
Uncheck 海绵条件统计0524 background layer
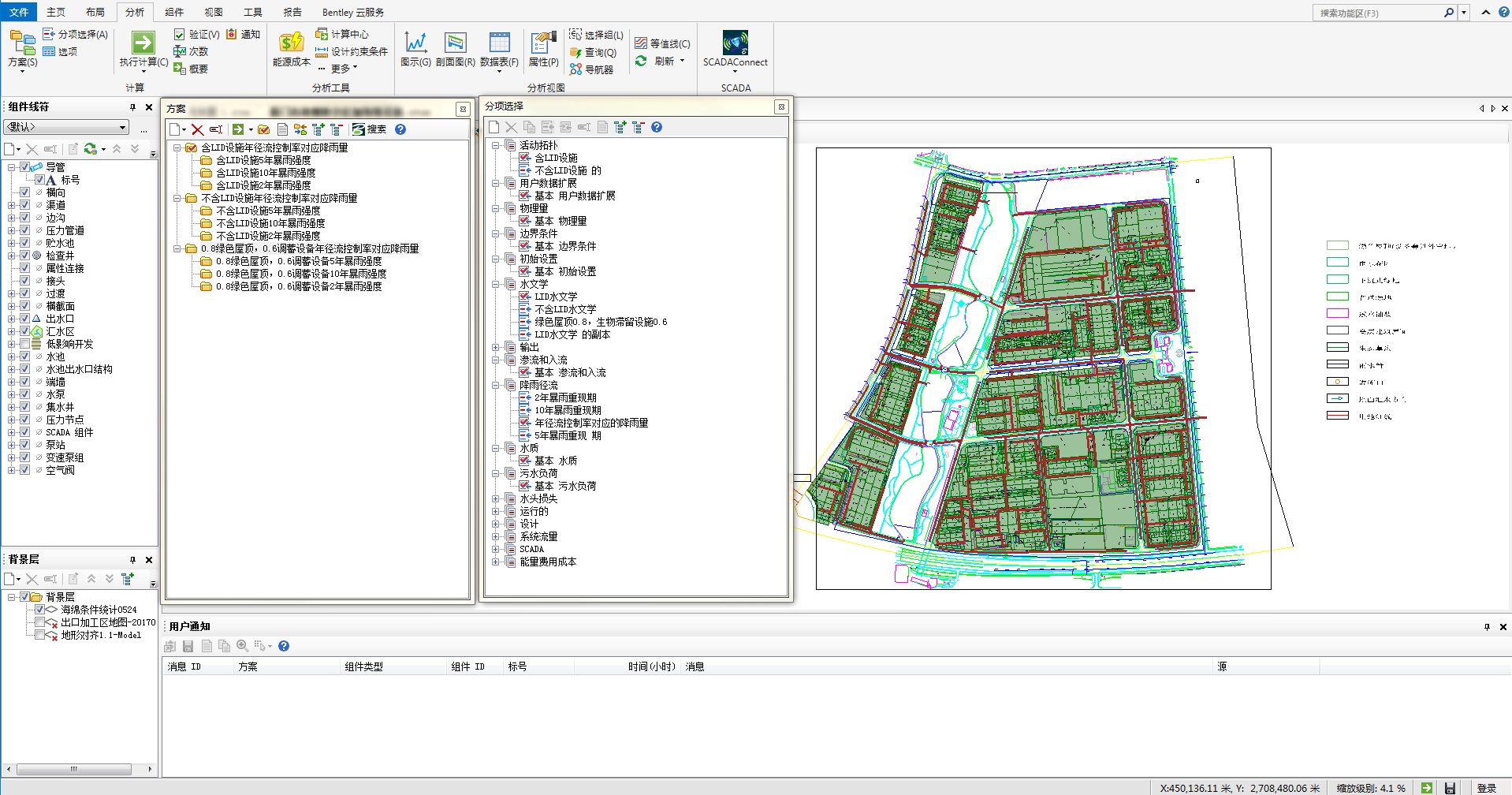(x=40, y=610)
